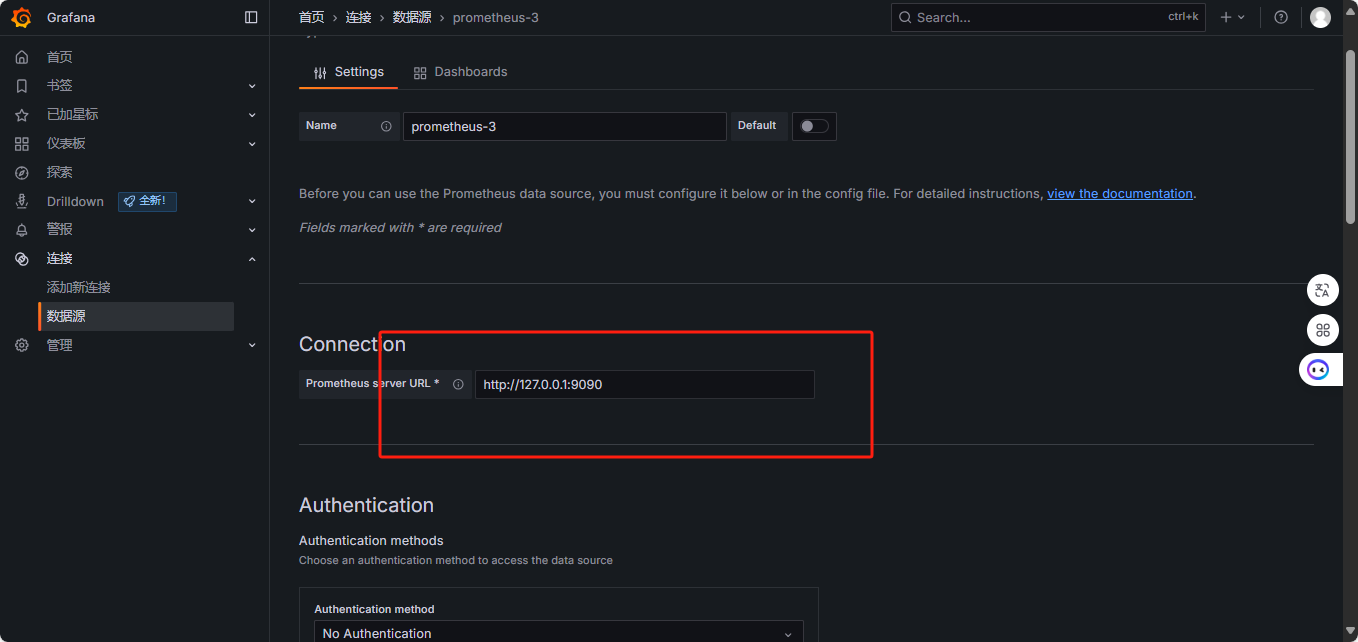The image size is (1358, 642).
Task: Click the Prometheus server URL info icon
Action: click(x=458, y=384)
